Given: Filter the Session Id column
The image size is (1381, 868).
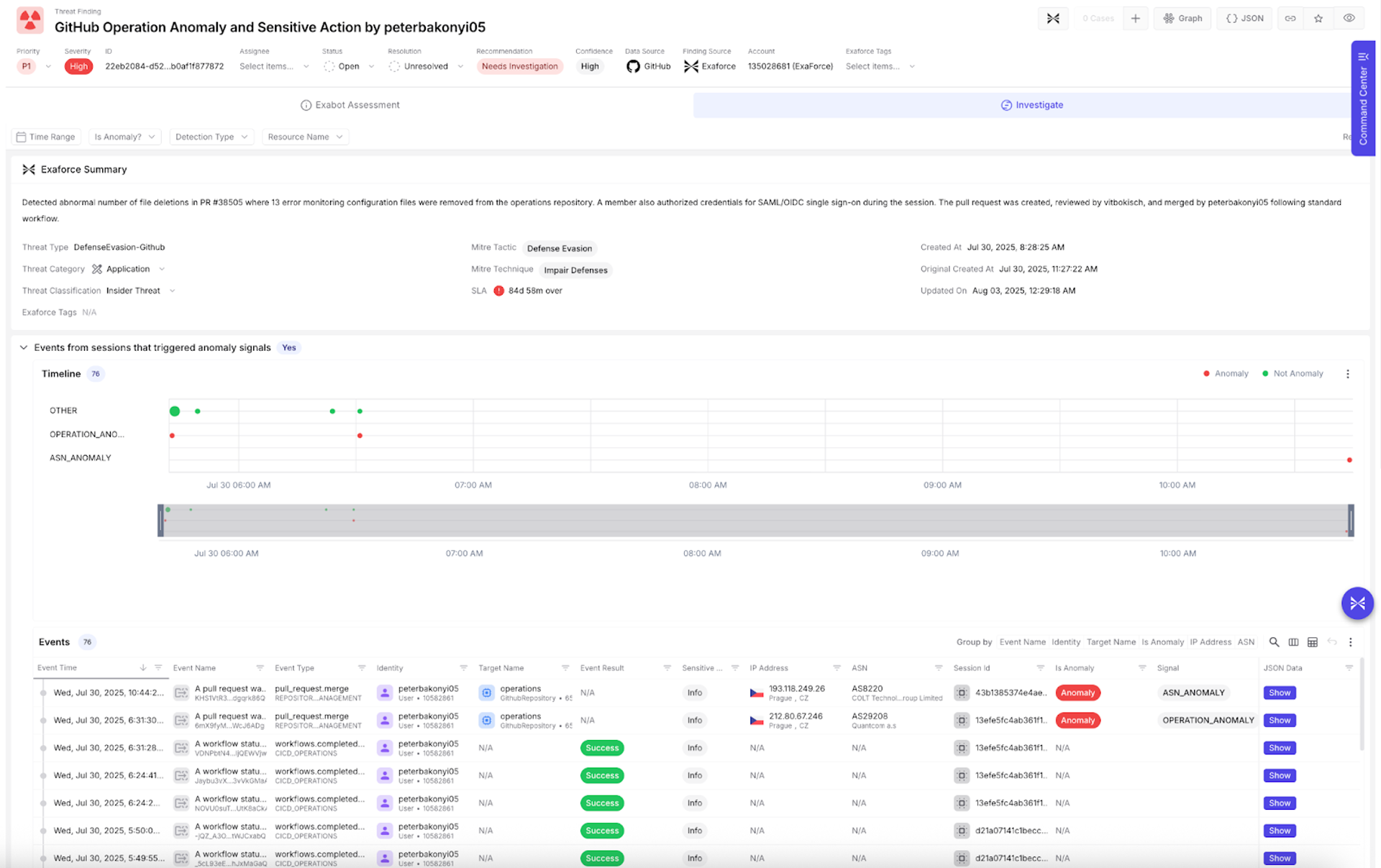Looking at the screenshot, I should coord(1040,668).
